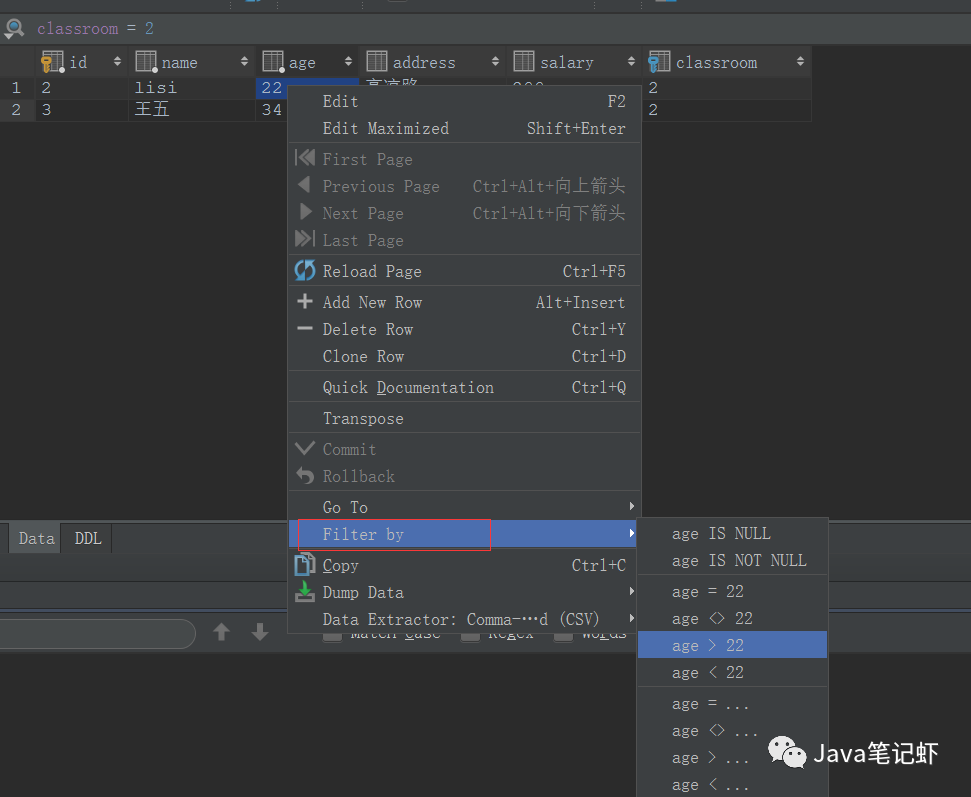Click the Reload Page refresh icon

tap(305, 271)
